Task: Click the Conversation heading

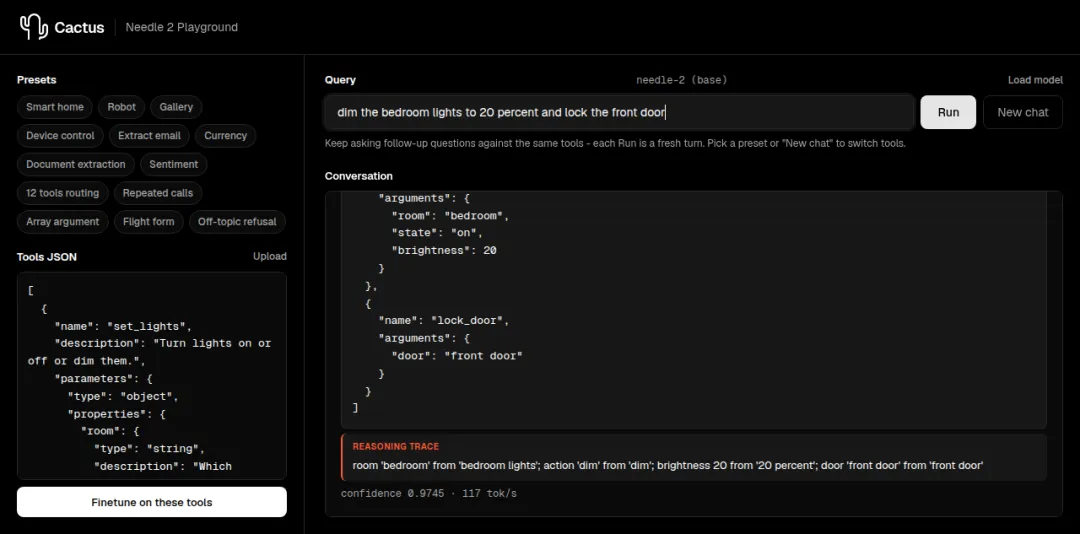Action: 359,176
